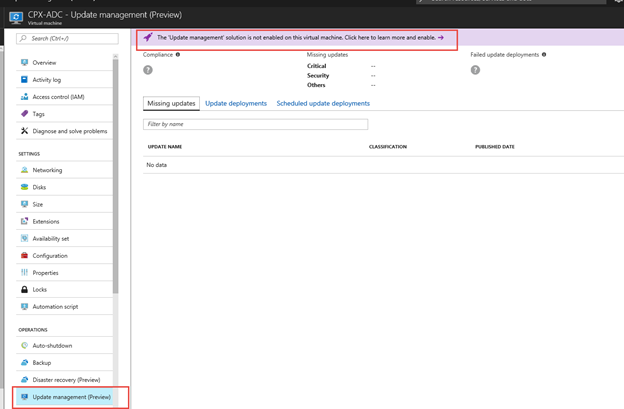The height and width of the screenshot is (409, 624).
Task: Click the Networking icon
Action: [24, 170]
